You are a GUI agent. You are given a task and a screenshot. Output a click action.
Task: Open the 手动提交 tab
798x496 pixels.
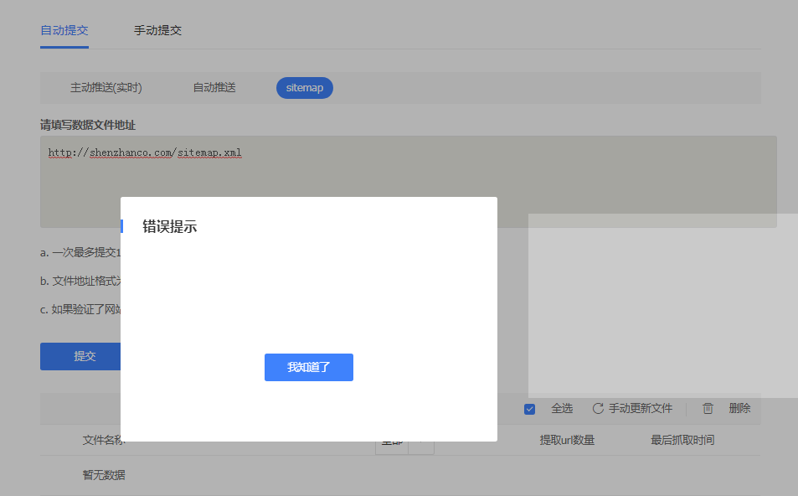click(158, 30)
